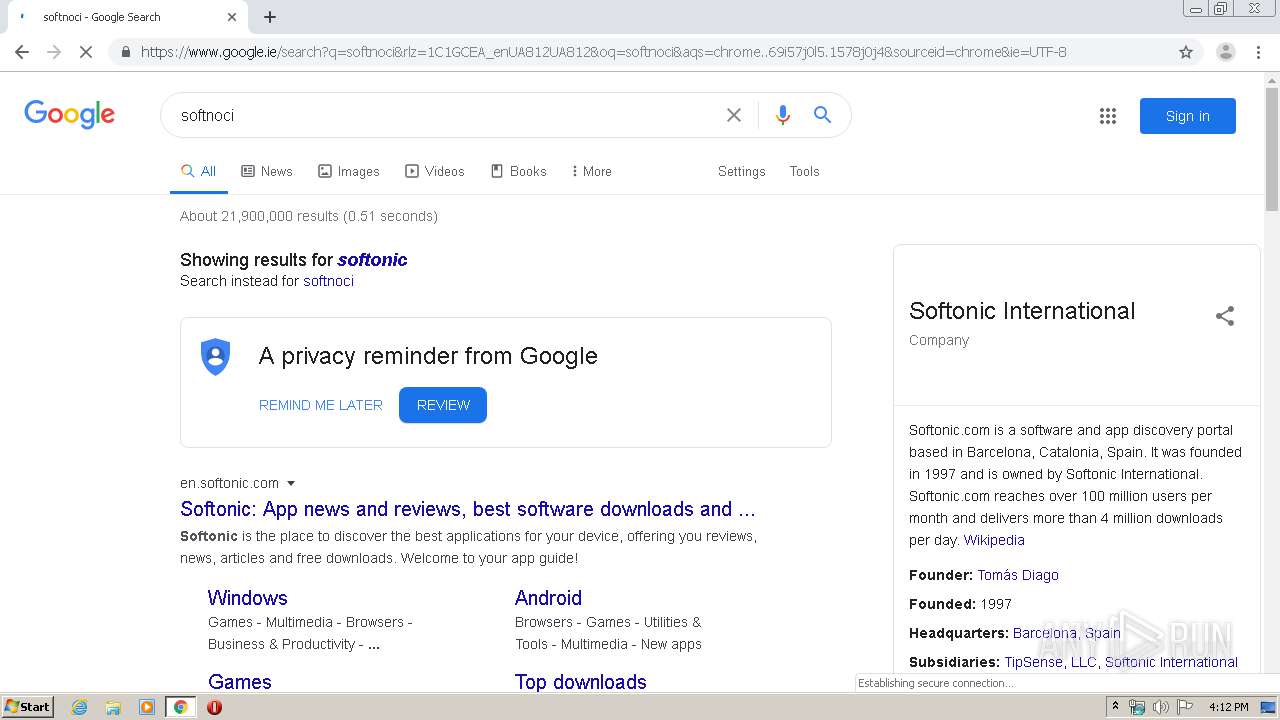Open Chrome three-dot menu
1280x720 pixels.
pyautogui.click(x=1258, y=52)
